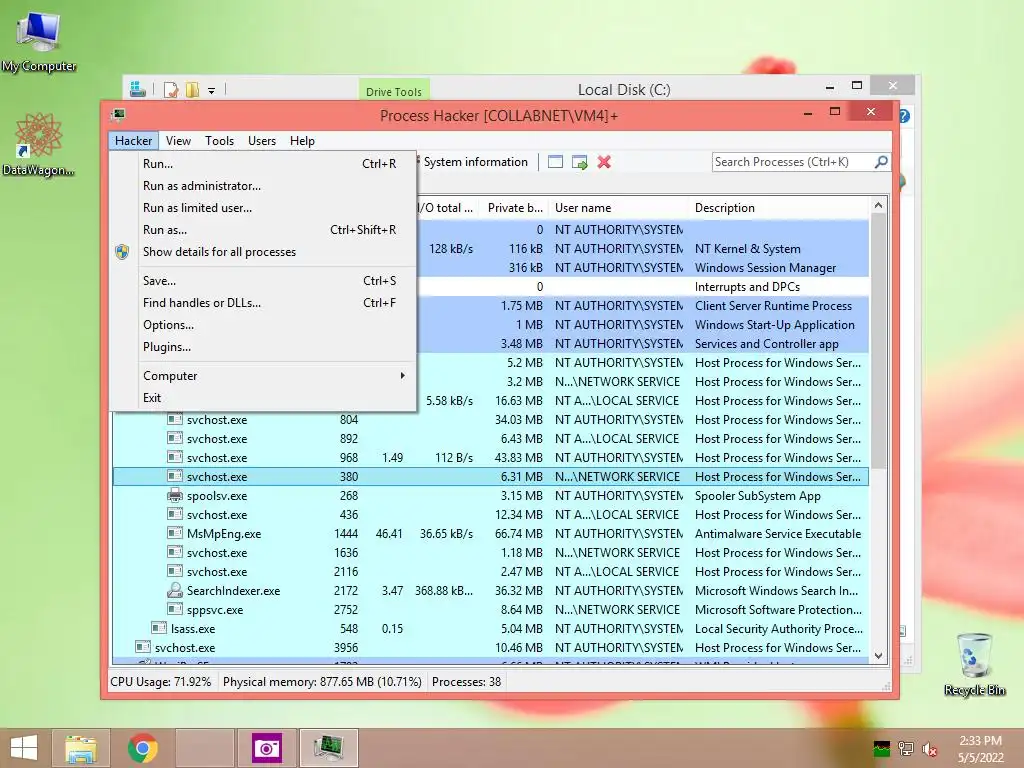Image resolution: width=1024 pixels, height=768 pixels.
Task: Click Windows Session Manager description
Action: point(765,268)
